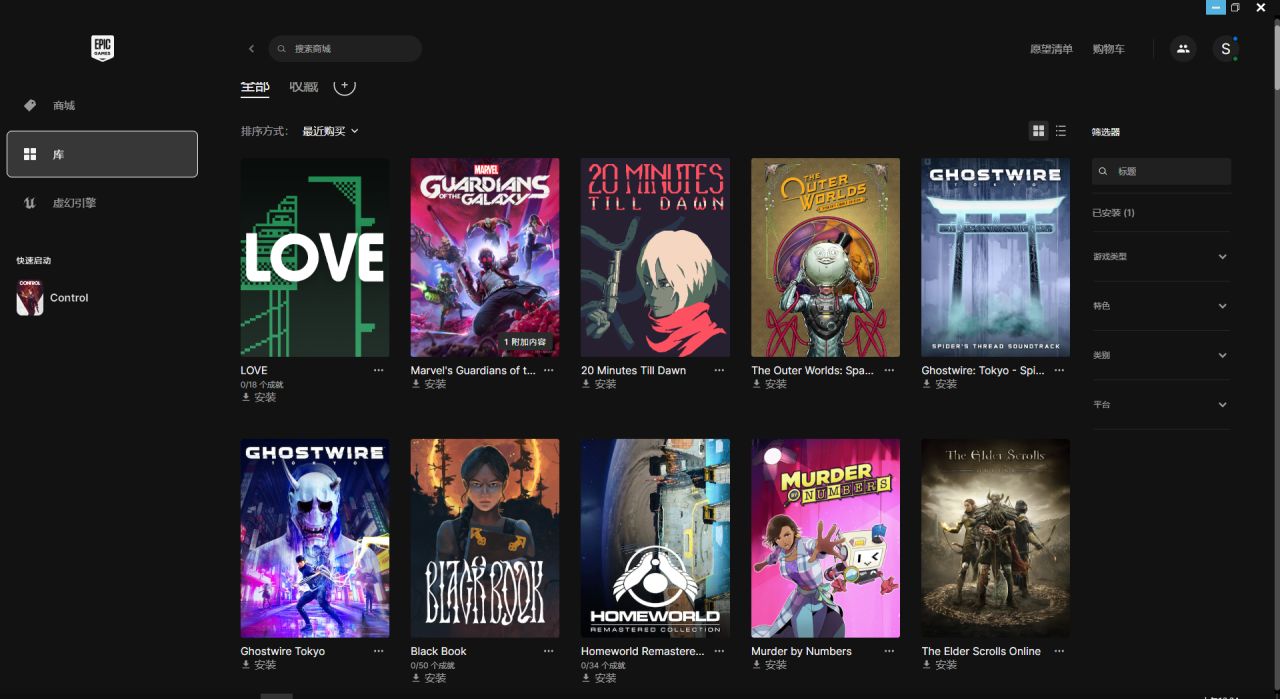This screenshot has width=1280, height=699.
Task: Open more options for Marvel's Guardians
Action: (x=549, y=370)
